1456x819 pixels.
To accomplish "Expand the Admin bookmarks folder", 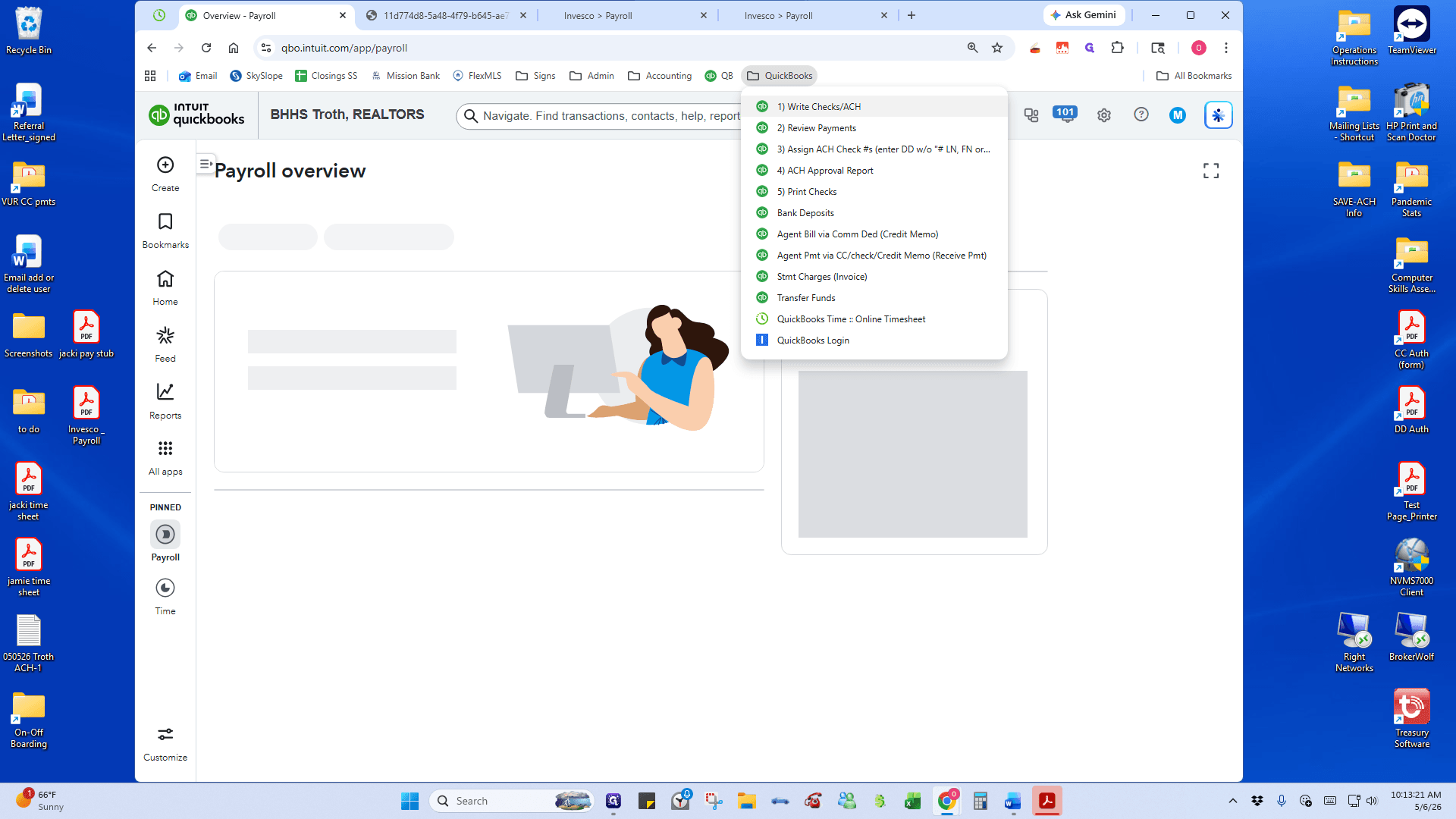I will (x=591, y=76).
